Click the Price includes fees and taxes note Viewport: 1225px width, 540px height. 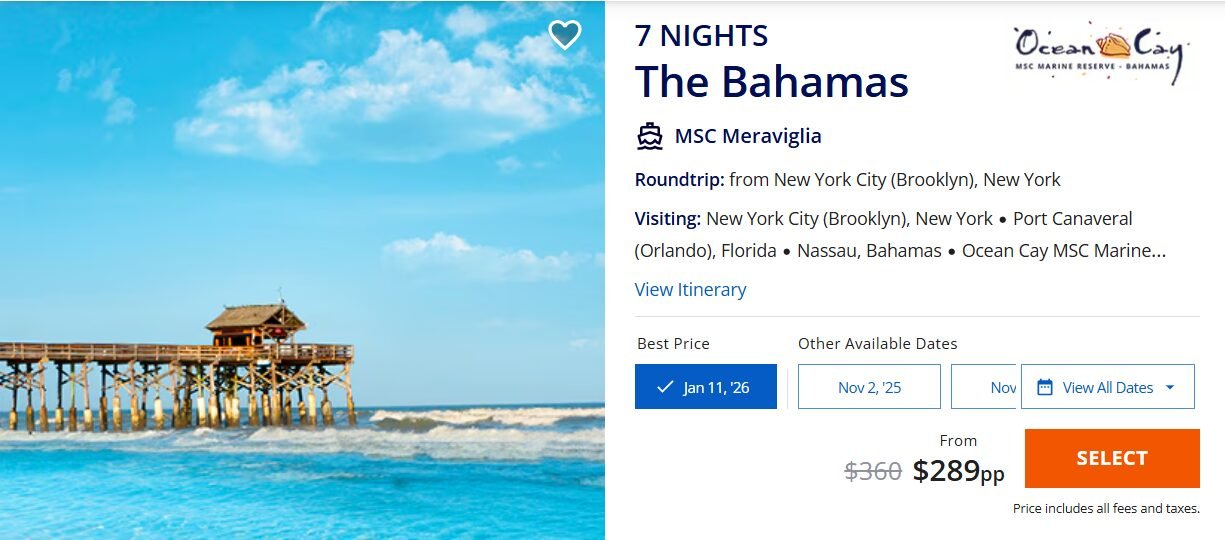1105,509
